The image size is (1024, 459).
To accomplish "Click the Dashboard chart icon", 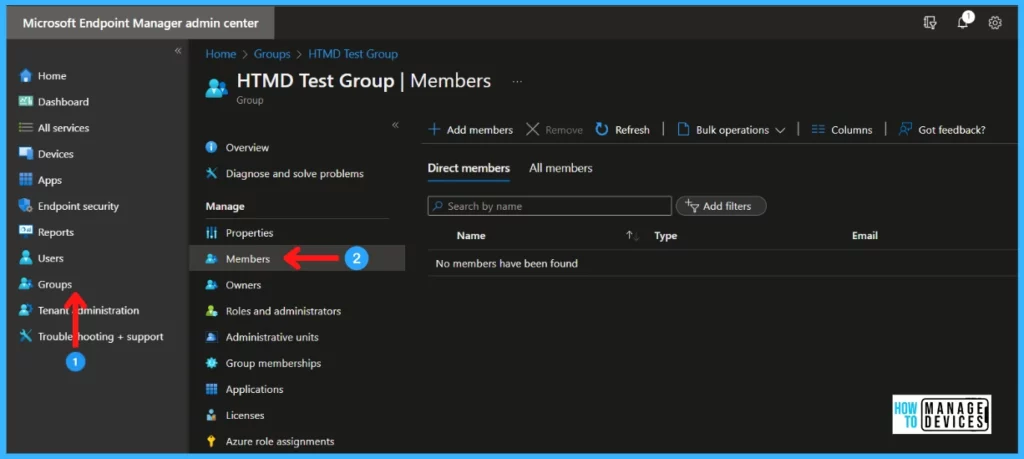I will pos(25,101).
